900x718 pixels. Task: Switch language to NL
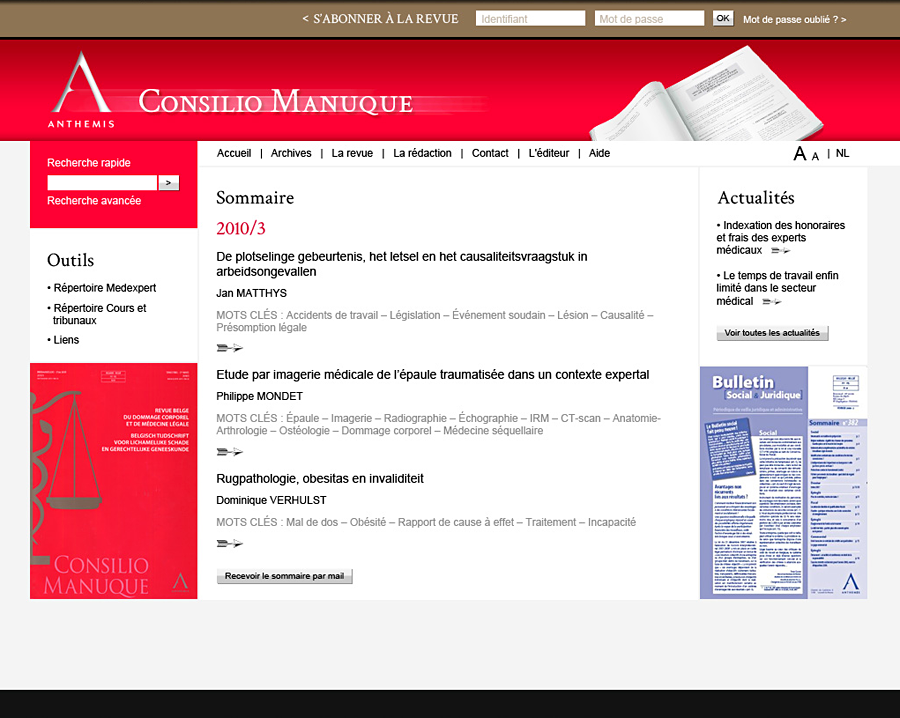point(842,153)
